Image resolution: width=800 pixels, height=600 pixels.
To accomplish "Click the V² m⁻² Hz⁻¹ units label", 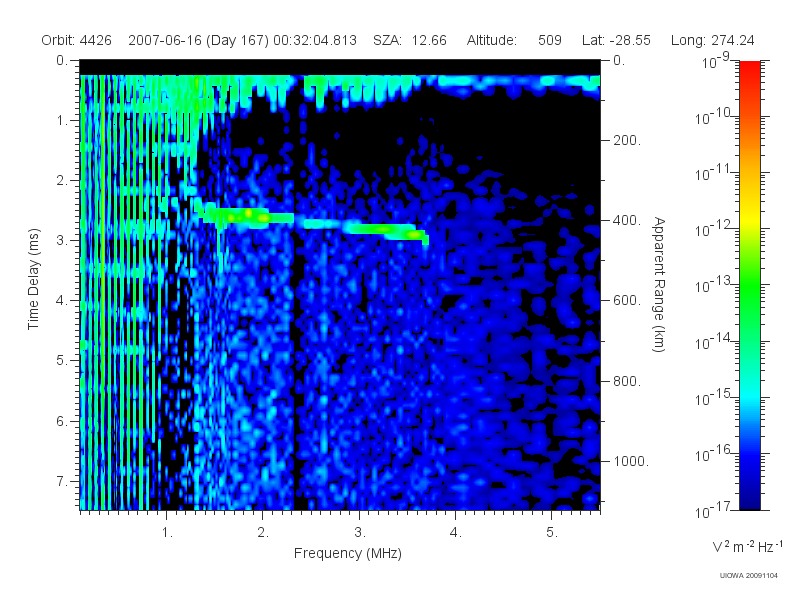I will pyautogui.click(x=747, y=546).
